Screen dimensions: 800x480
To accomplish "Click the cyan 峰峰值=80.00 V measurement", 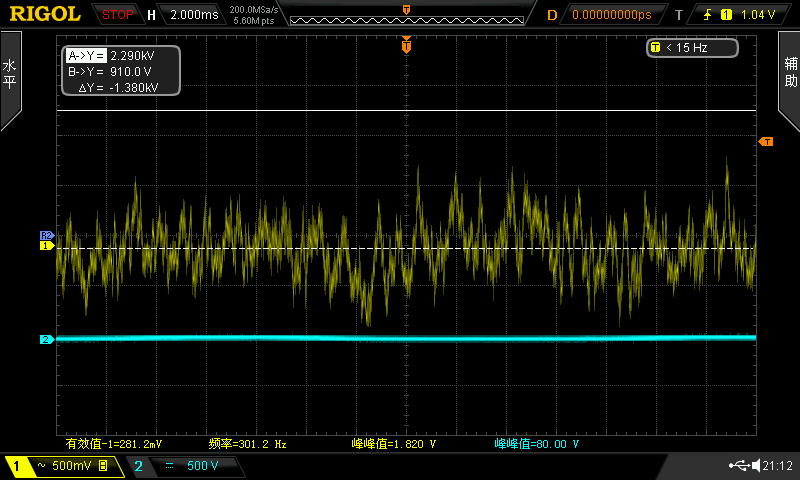I will [x=537, y=444].
